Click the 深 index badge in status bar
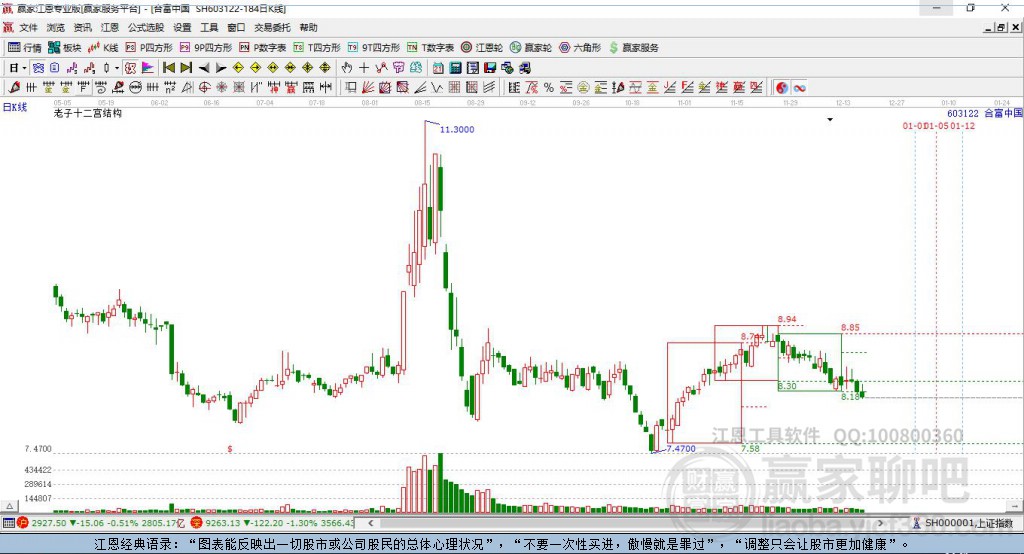Viewport: 1024px width, 554px height. pyautogui.click(x=197, y=523)
